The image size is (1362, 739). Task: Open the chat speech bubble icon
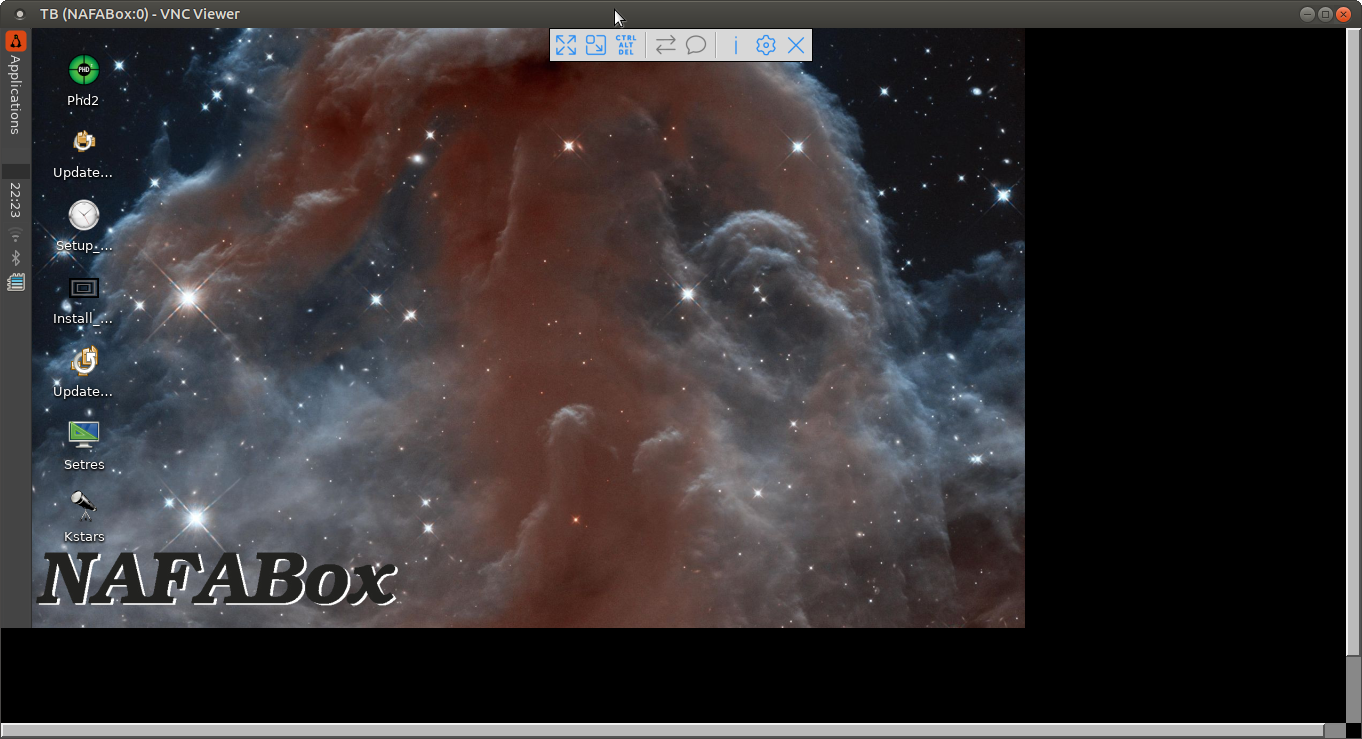pos(696,45)
